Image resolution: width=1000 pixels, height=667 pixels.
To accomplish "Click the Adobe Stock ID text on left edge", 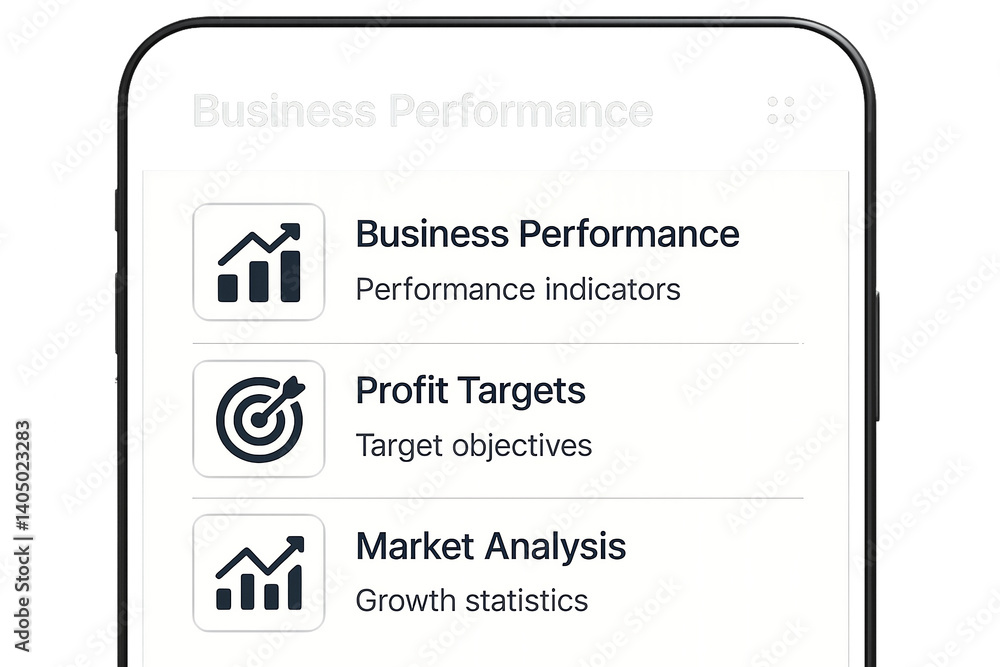I will point(22,536).
